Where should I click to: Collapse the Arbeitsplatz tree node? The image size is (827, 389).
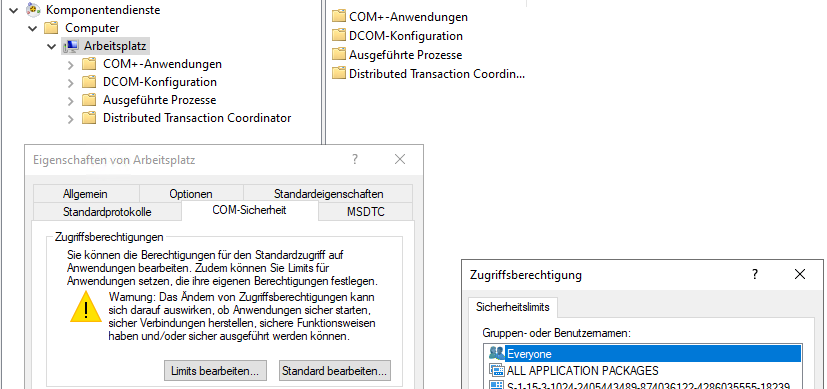click(52, 46)
